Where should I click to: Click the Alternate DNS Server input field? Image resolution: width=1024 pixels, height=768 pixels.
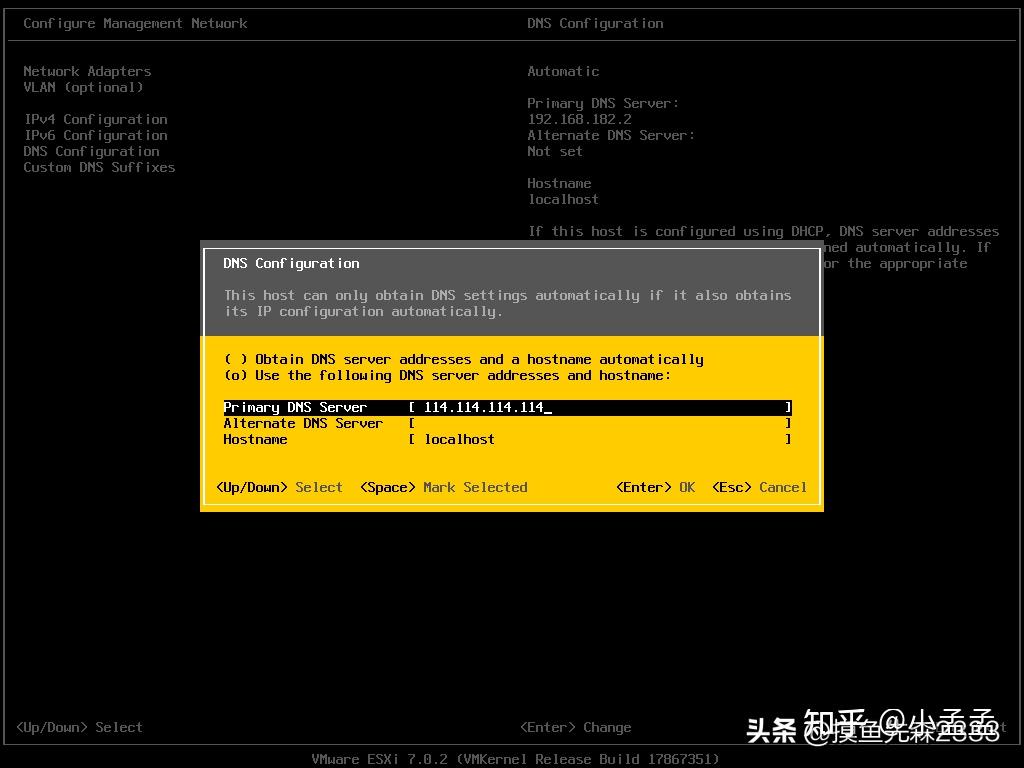(x=600, y=423)
